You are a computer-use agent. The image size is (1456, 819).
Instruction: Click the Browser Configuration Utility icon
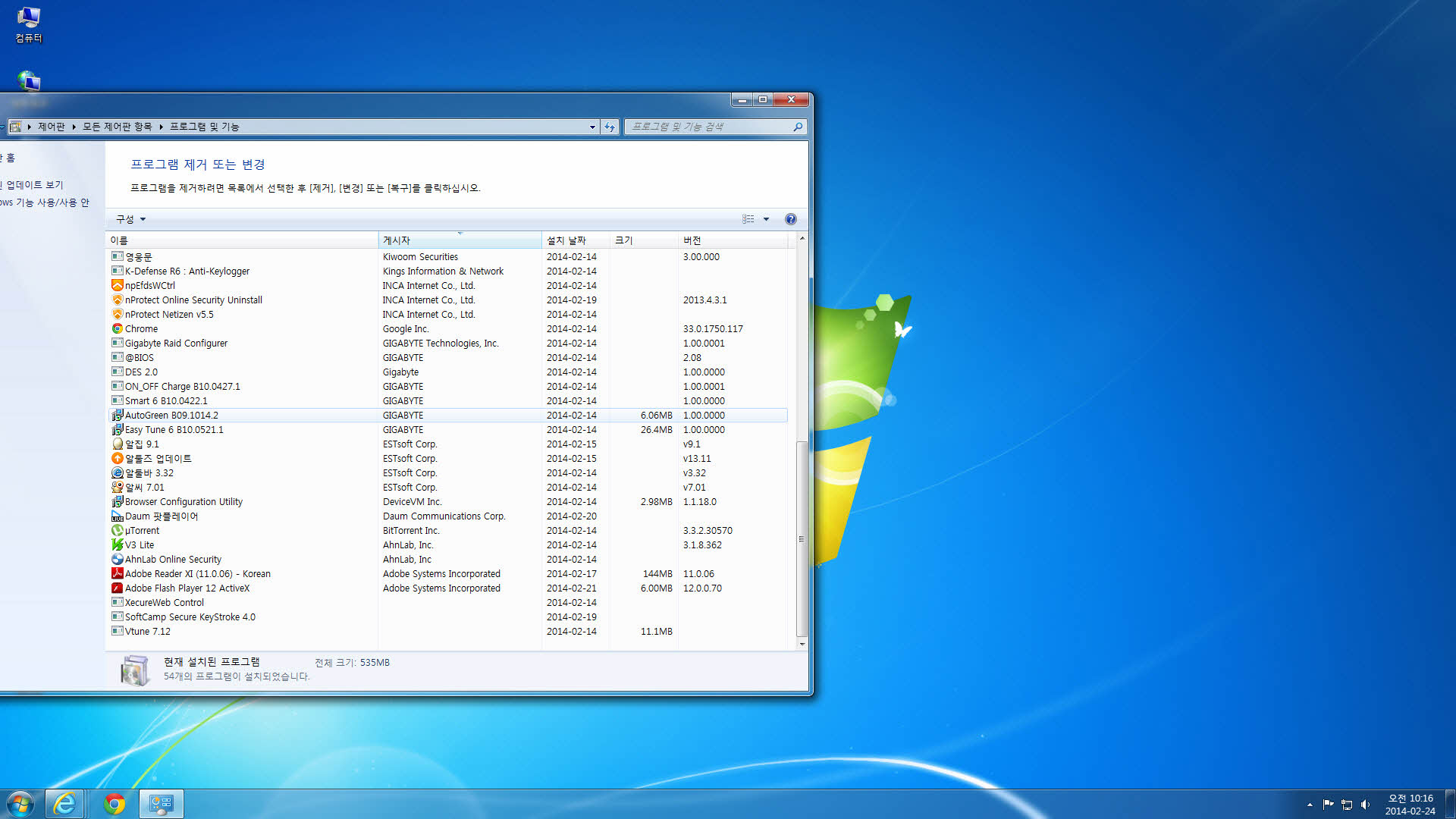click(118, 501)
